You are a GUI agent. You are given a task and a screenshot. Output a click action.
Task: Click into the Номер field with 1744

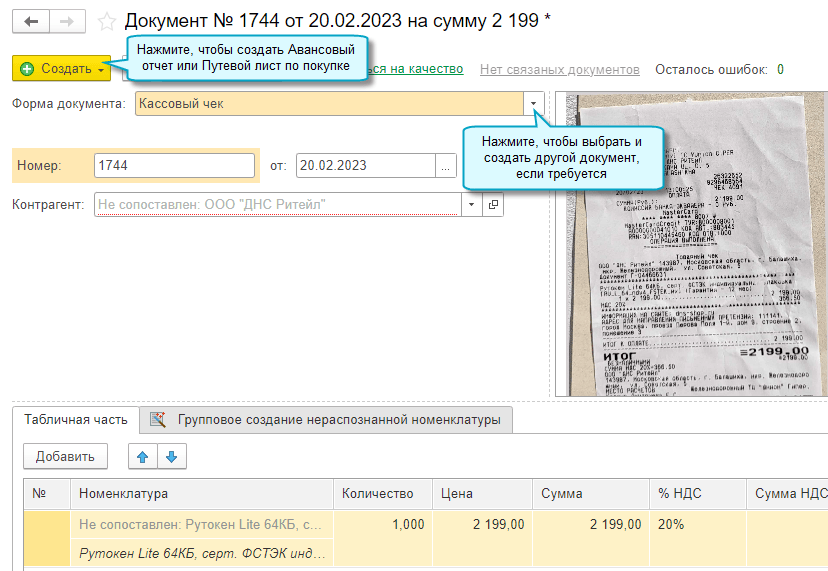pos(173,166)
